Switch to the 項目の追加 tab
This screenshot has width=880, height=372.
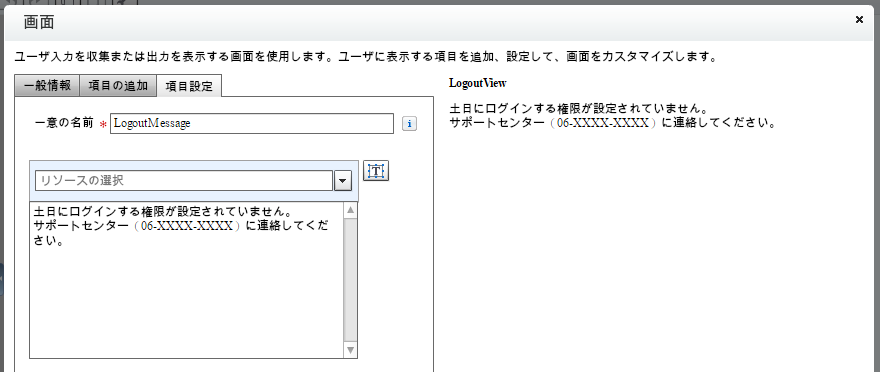118,86
